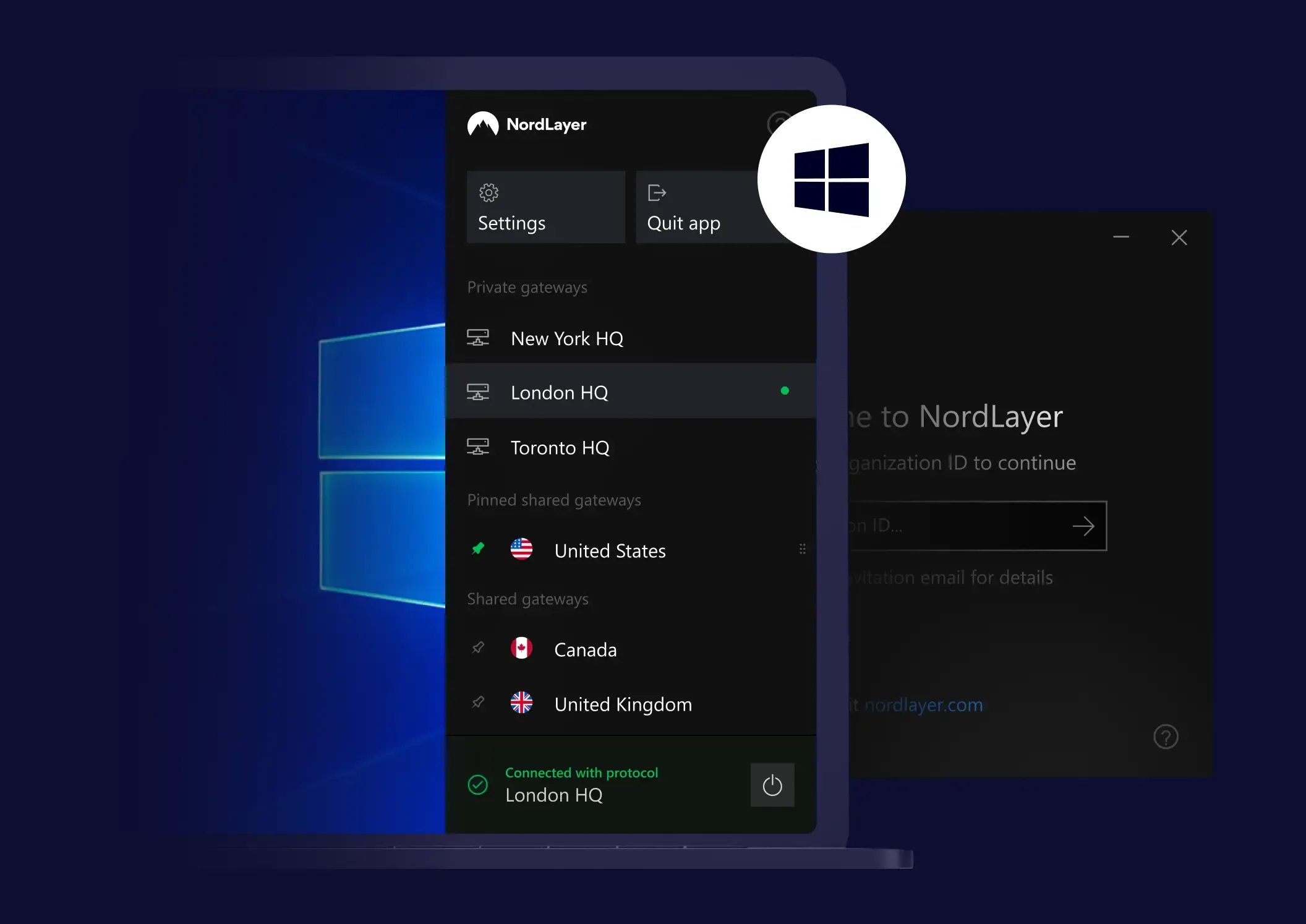Submit Organization ID with the arrow button
The height and width of the screenshot is (924, 1306).
click(x=1085, y=526)
